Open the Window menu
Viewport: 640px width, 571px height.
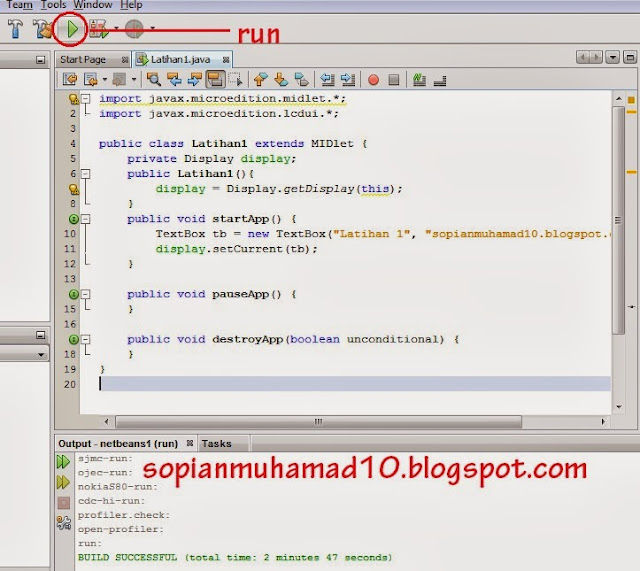point(93,5)
